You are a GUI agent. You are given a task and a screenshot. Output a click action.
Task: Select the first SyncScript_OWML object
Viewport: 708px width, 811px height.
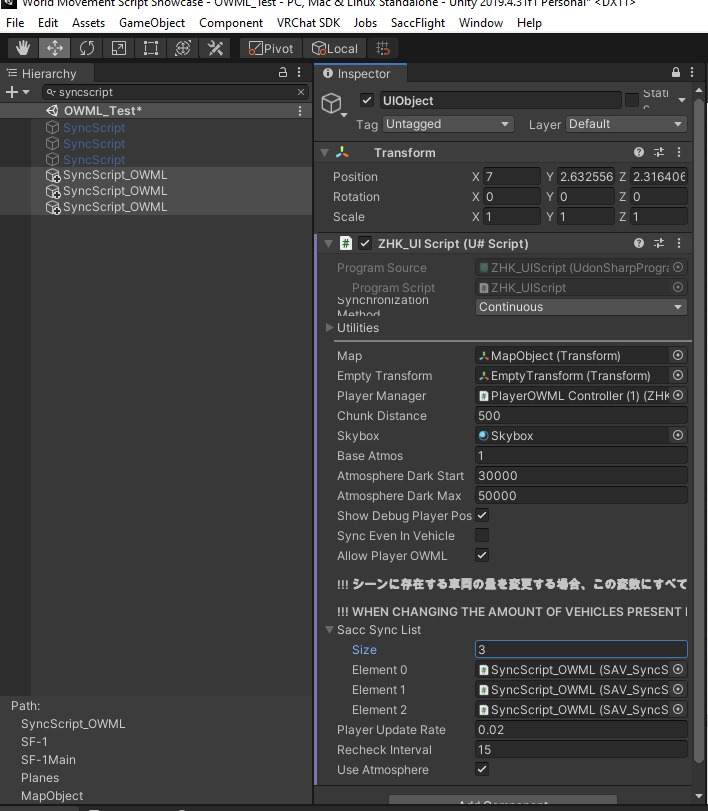point(114,175)
